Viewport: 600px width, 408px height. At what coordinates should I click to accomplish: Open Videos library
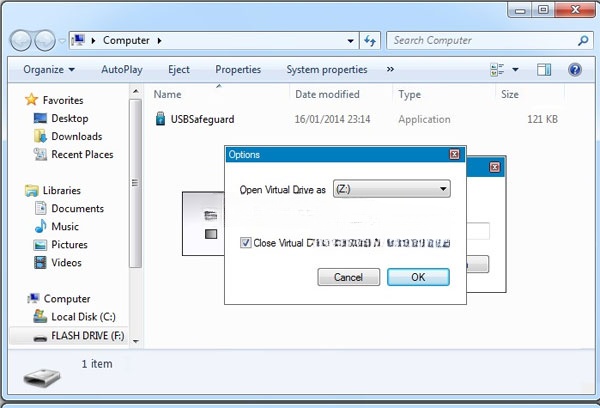point(66,263)
